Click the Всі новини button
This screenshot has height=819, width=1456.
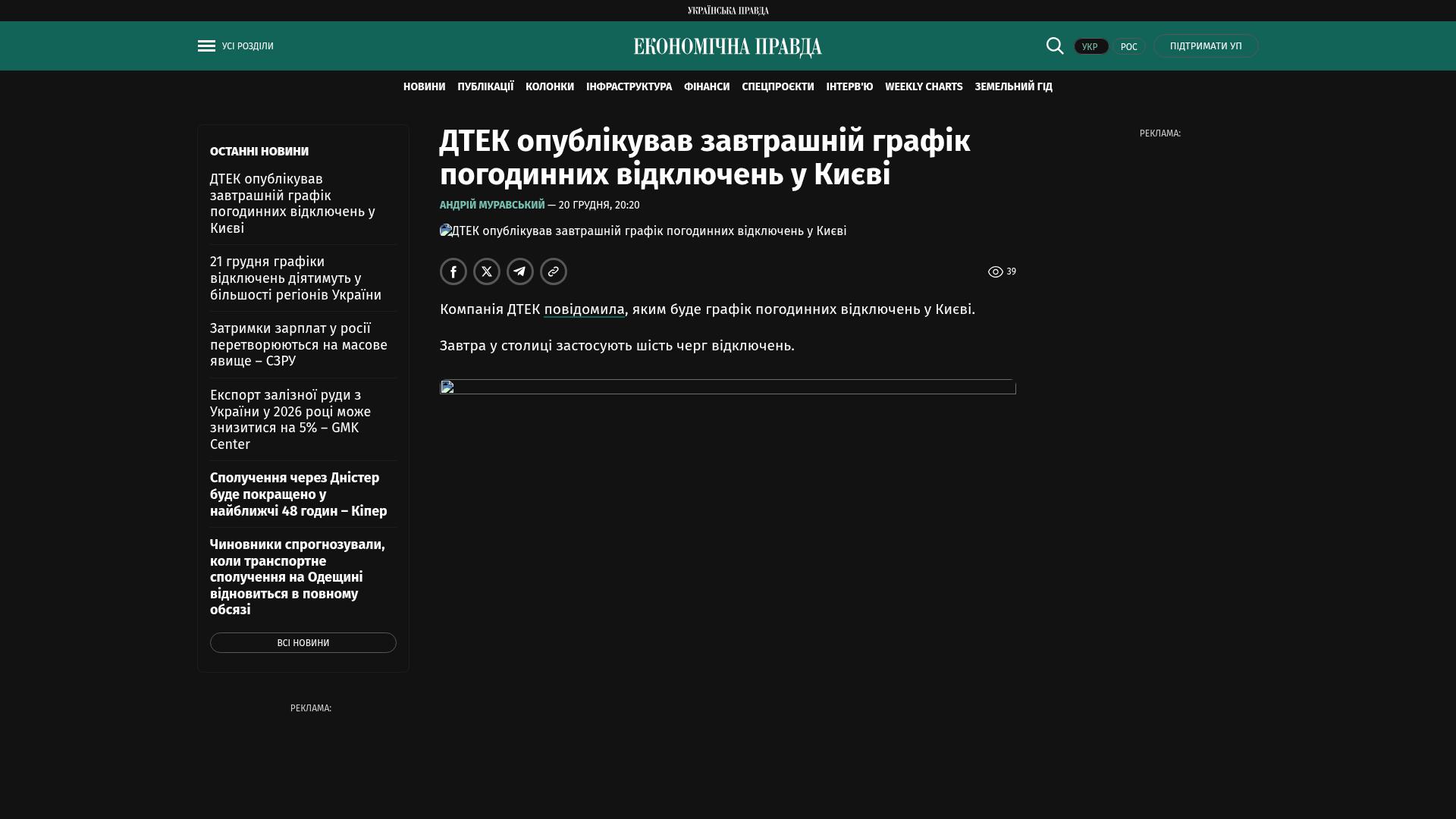pos(303,642)
